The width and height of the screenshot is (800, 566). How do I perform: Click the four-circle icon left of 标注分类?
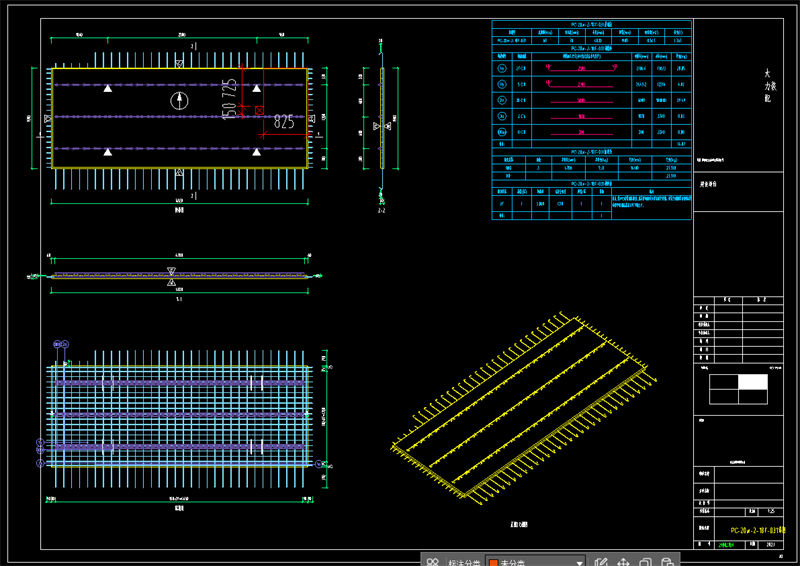coord(433,562)
